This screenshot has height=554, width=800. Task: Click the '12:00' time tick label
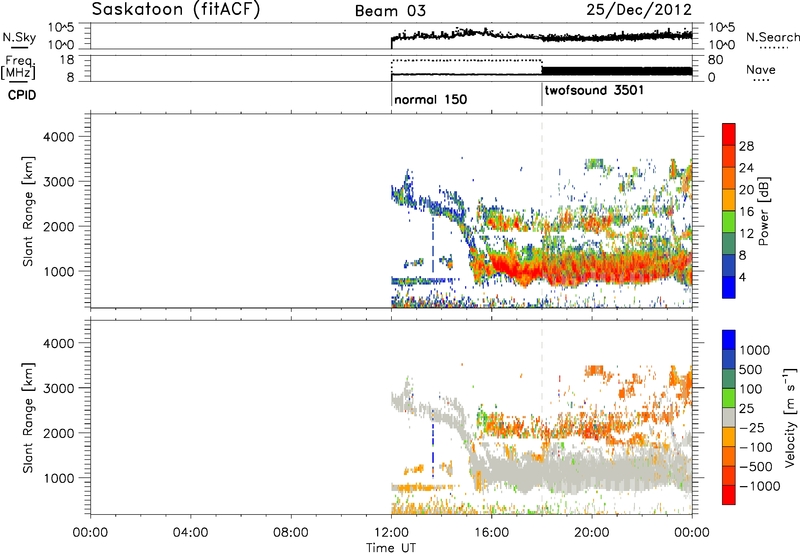(x=391, y=533)
